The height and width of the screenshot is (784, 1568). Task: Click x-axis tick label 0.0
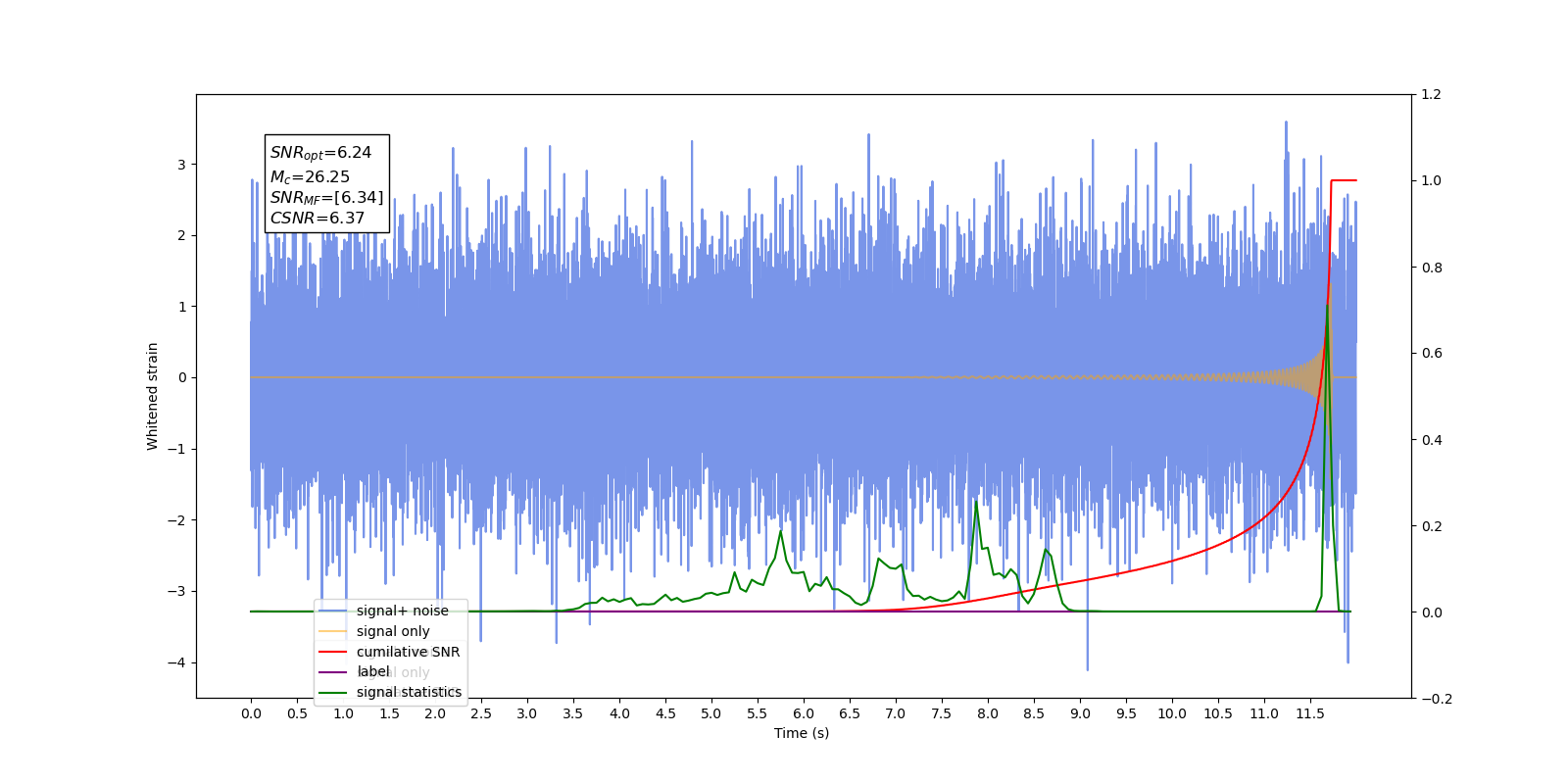[x=251, y=713]
